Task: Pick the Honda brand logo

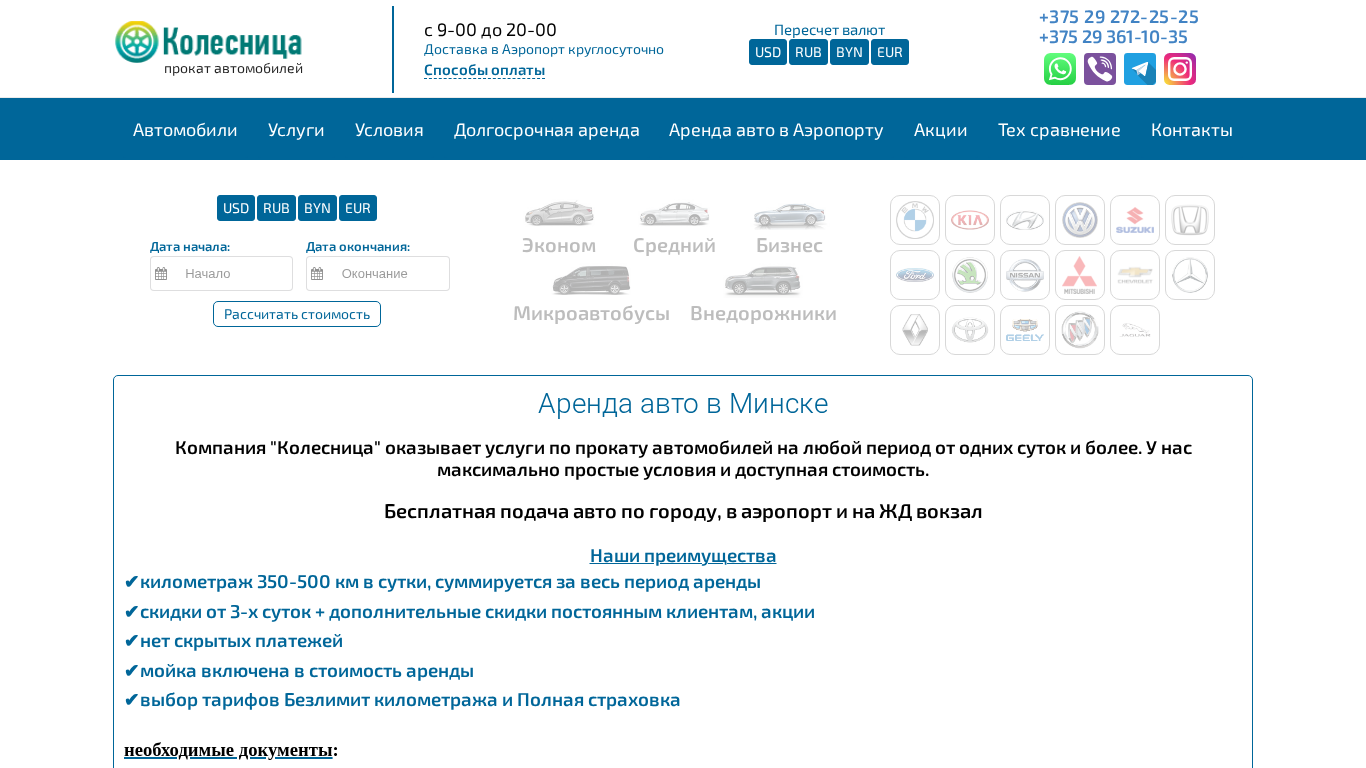Action: 1190,220
